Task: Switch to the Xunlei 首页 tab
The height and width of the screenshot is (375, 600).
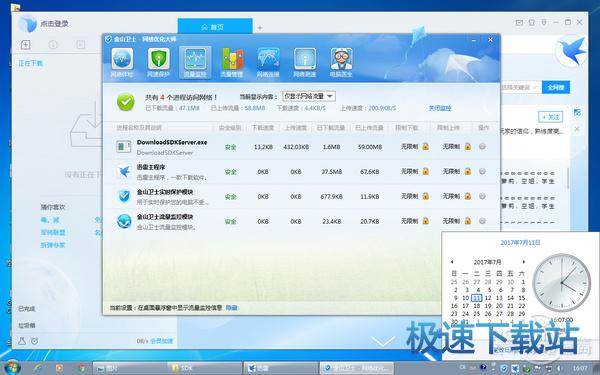Action: [215, 27]
